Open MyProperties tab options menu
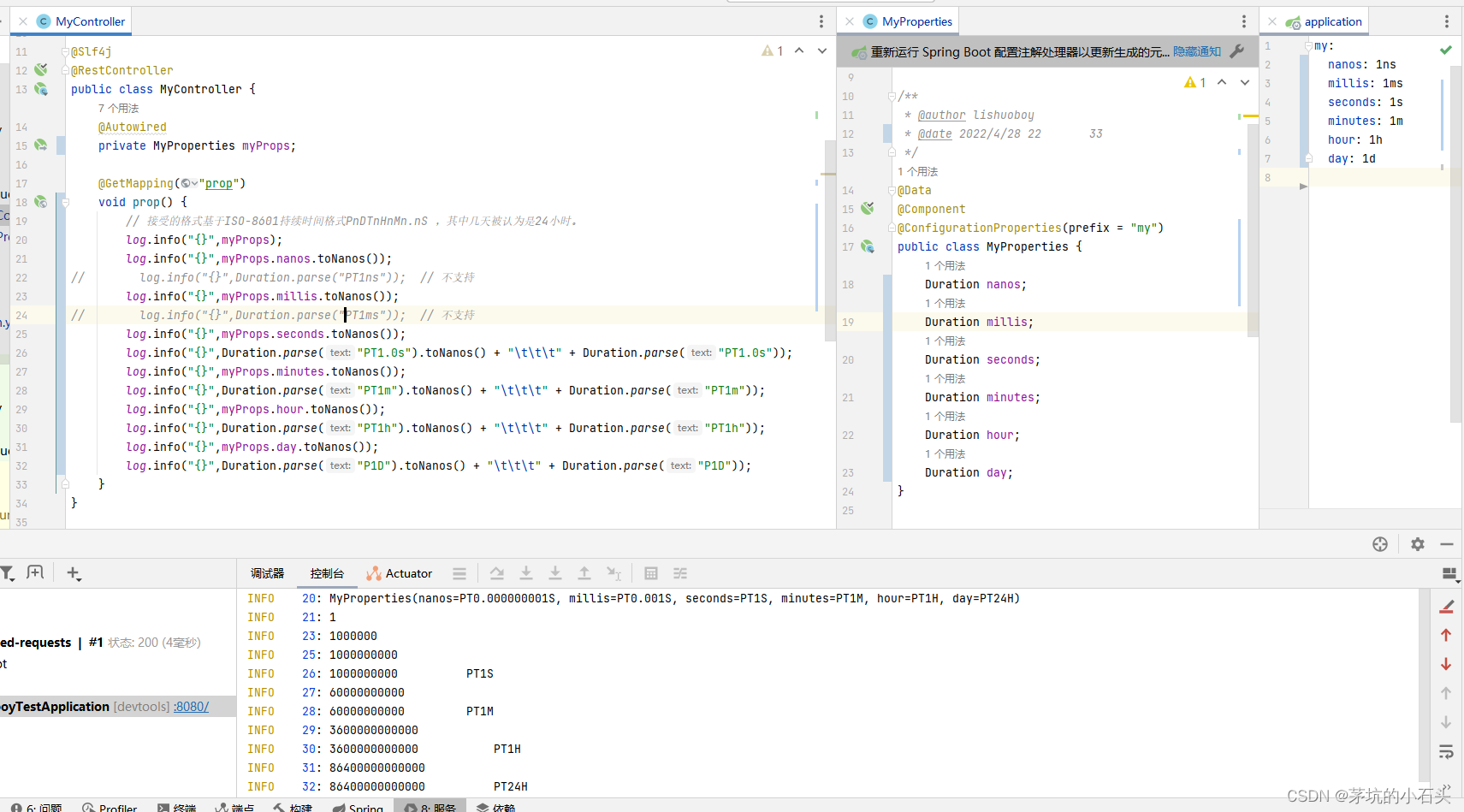Image resolution: width=1464 pixels, height=812 pixels. [1244, 21]
